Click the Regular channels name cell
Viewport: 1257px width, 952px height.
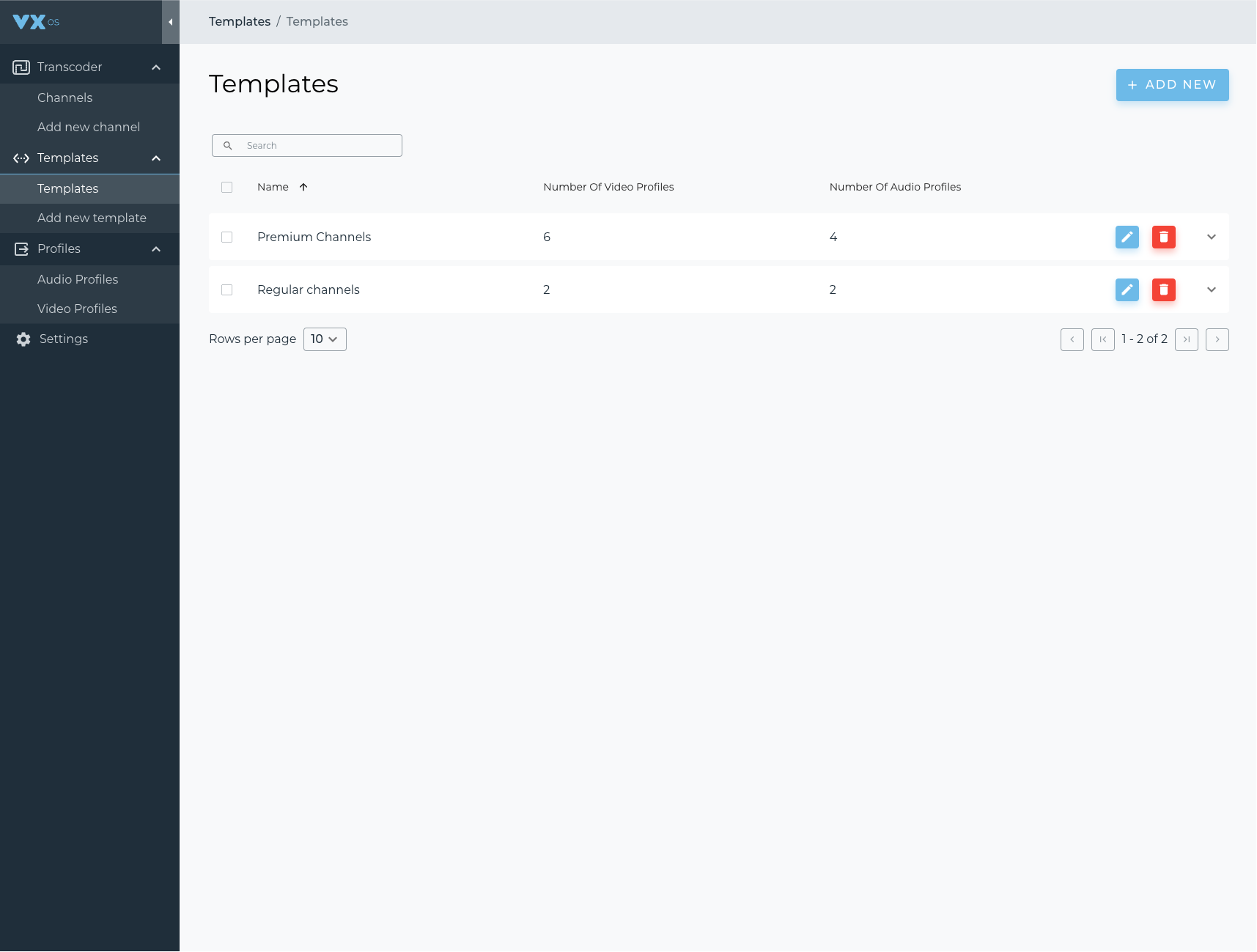click(309, 290)
